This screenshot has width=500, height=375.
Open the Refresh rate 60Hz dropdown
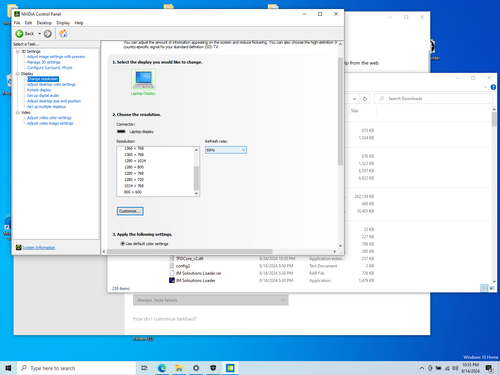tap(226, 150)
